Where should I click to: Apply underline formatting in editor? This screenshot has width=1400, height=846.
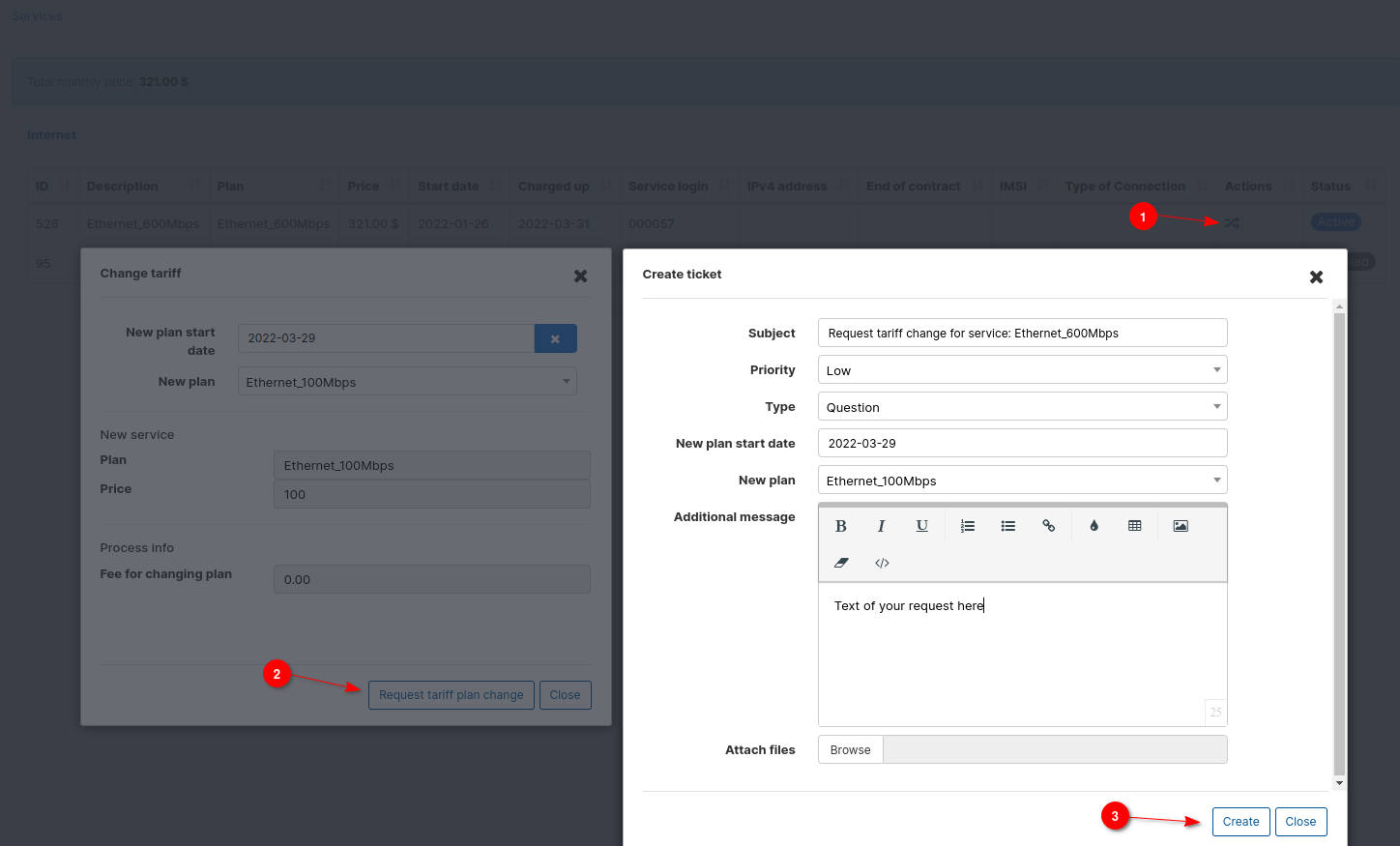click(x=921, y=526)
